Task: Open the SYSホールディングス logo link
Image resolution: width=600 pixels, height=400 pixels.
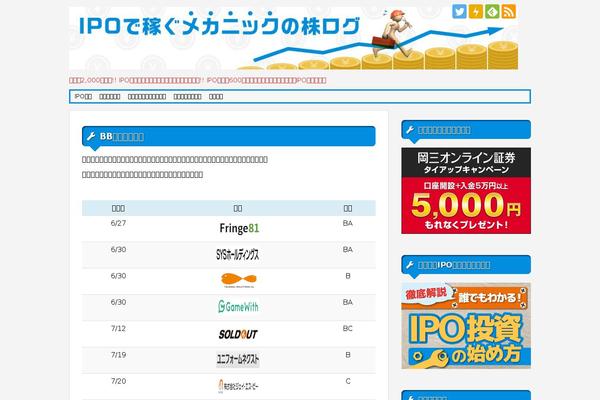Action: click(x=238, y=255)
